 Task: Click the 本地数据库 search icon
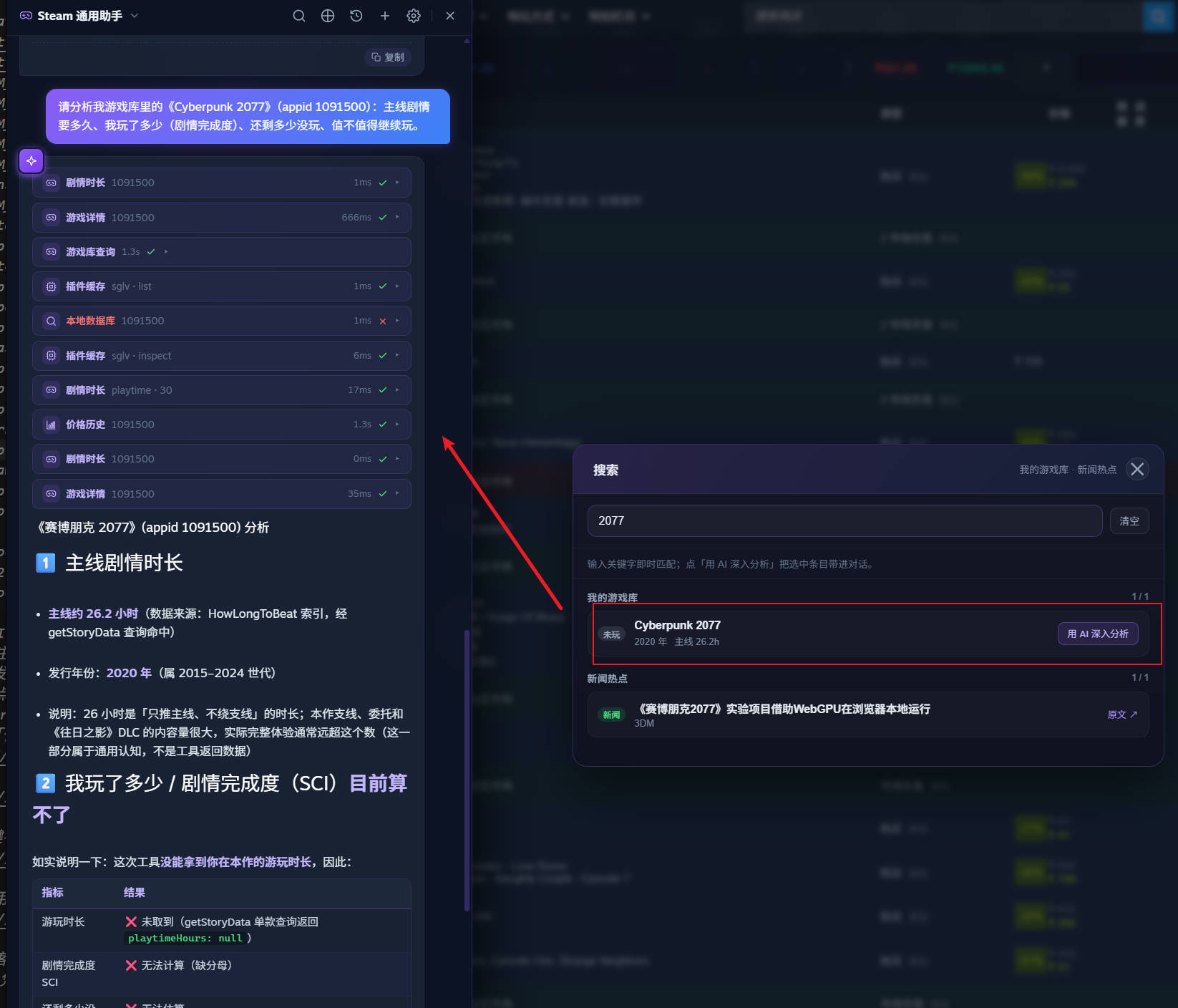point(51,321)
